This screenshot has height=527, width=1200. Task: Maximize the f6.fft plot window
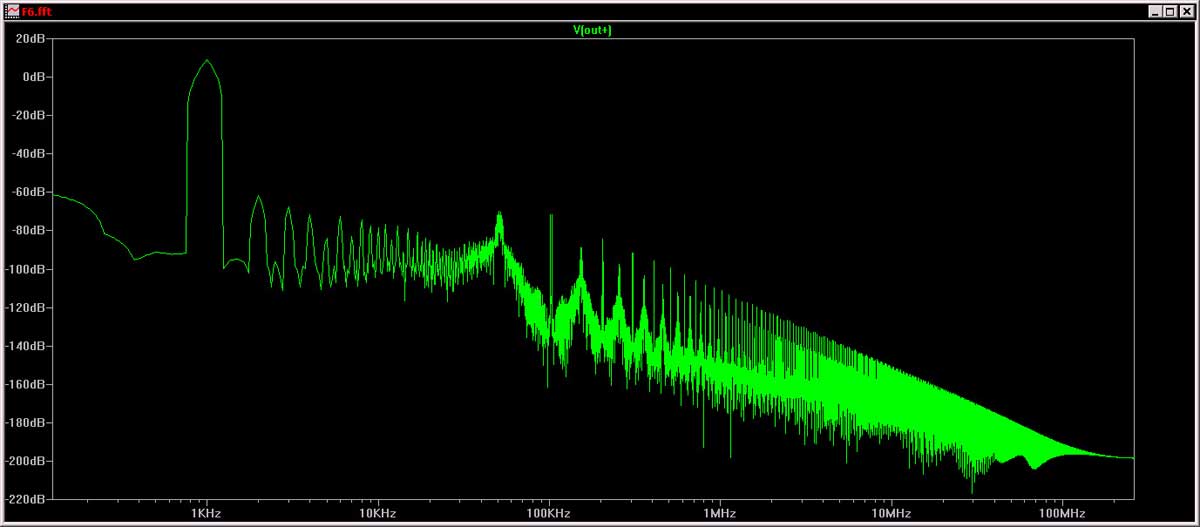[1168, 11]
